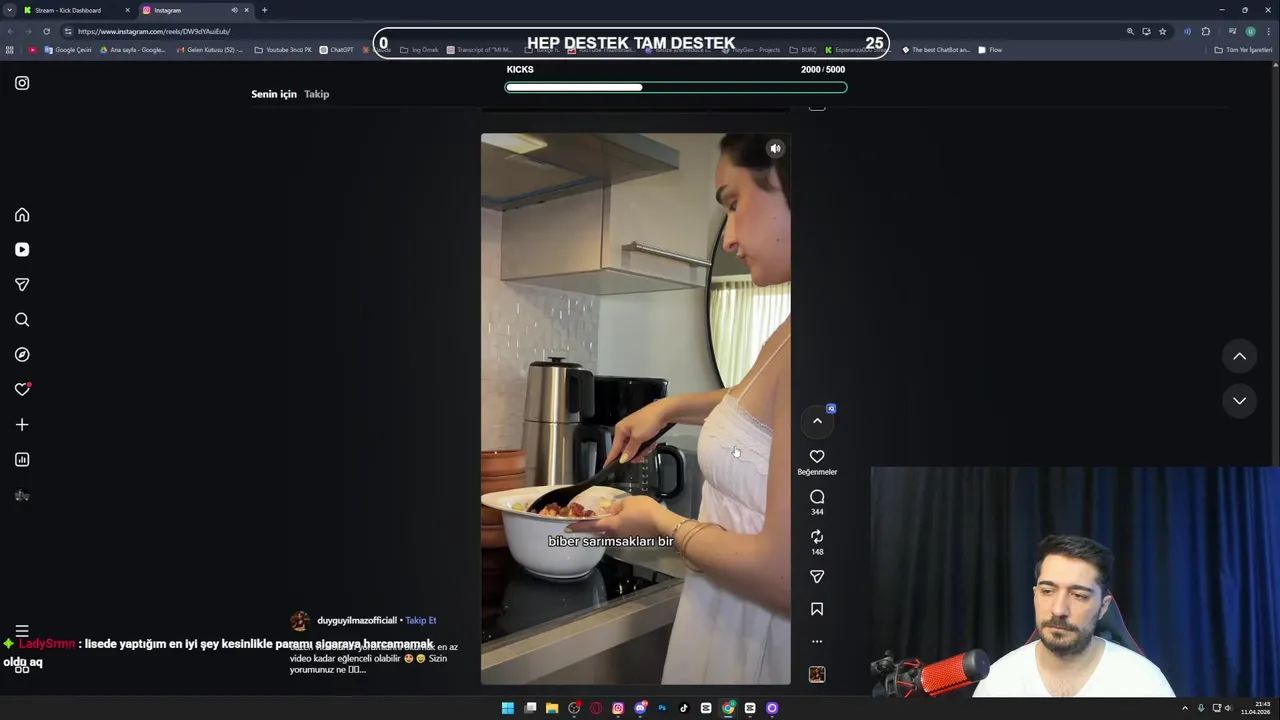
Task: Show hidden system tray icons
Action: coord(1185,708)
